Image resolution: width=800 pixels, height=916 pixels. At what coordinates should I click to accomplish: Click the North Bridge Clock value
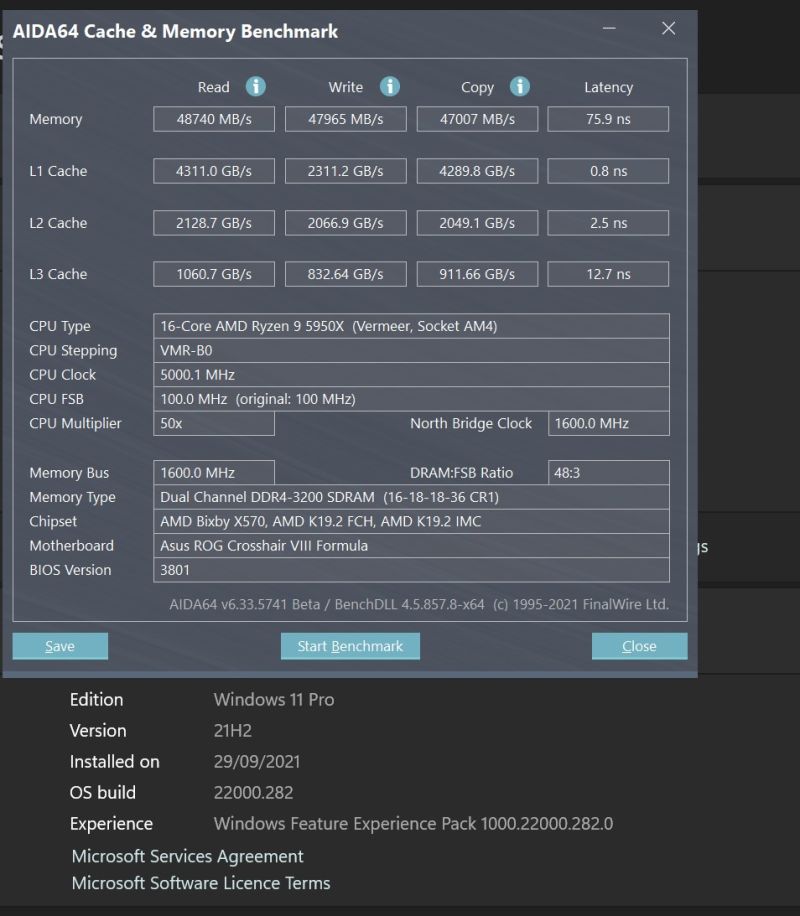pos(608,423)
